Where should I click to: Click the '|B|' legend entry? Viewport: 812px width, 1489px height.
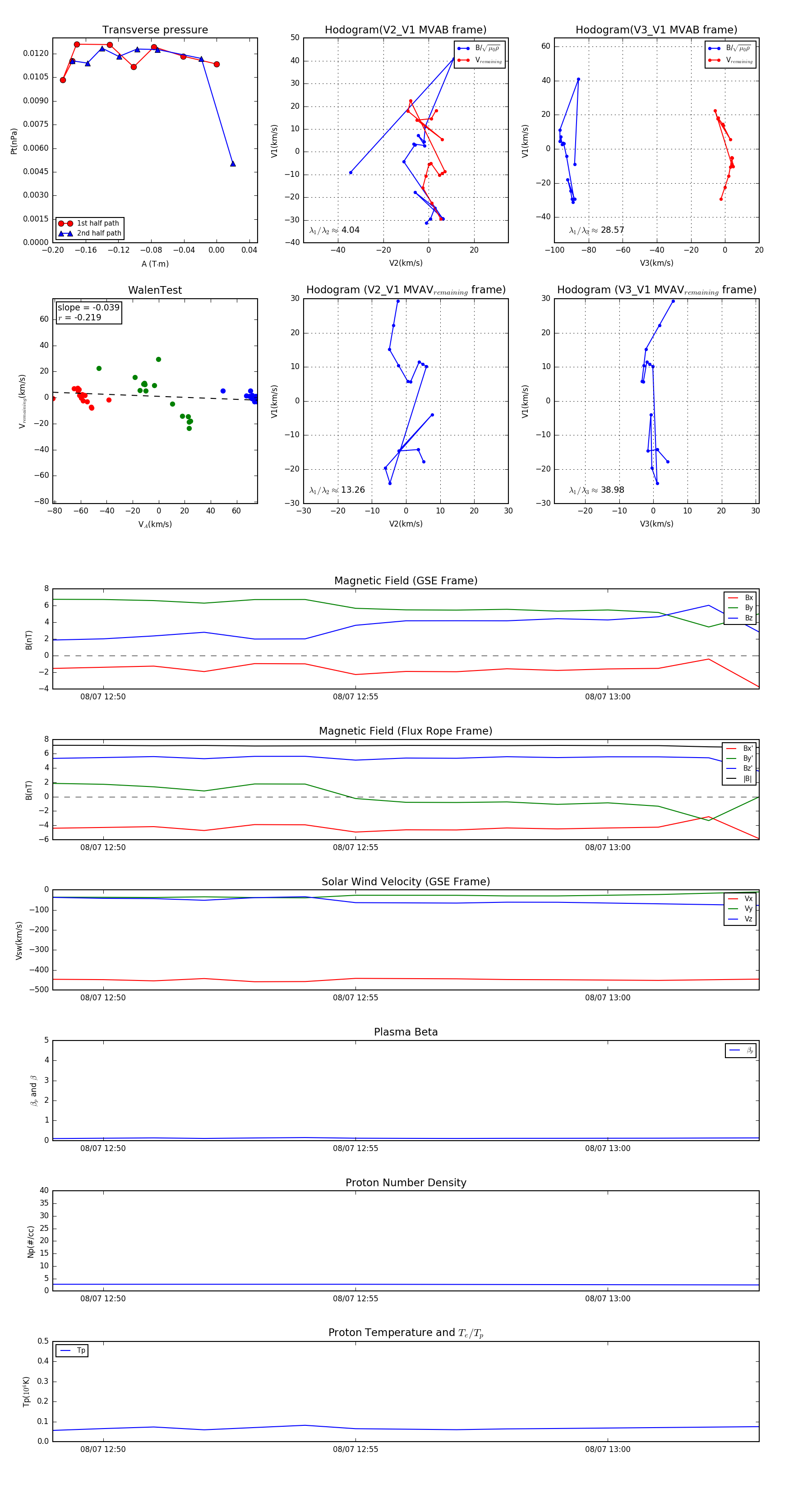[739, 779]
